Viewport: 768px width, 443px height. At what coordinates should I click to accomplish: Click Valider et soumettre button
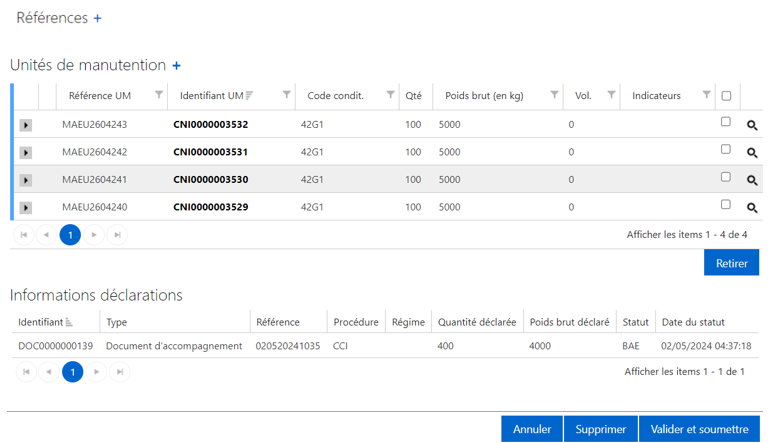click(699, 429)
